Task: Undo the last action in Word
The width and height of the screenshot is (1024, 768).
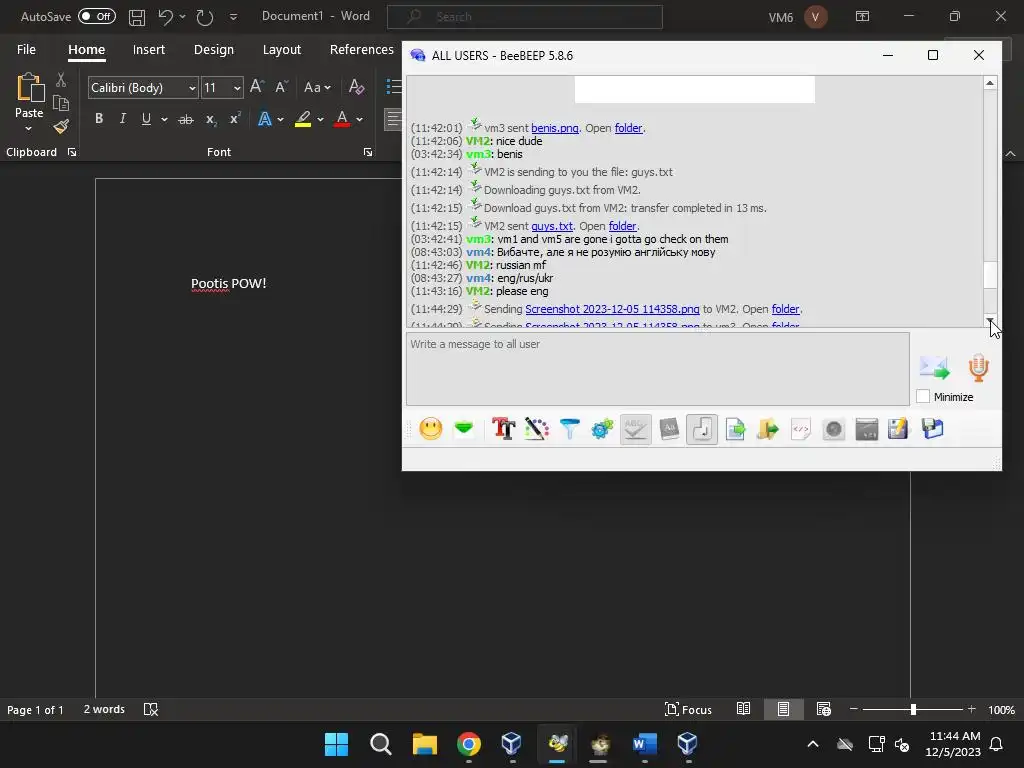Action: 165,17
